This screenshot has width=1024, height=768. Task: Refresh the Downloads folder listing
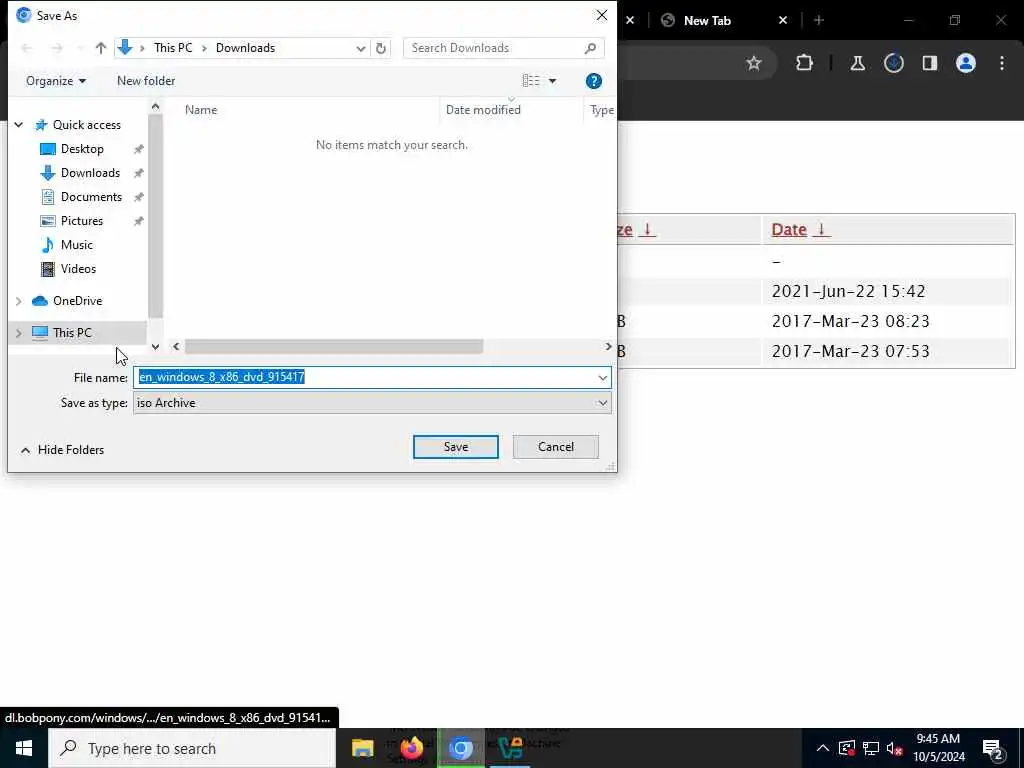pos(381,48)
